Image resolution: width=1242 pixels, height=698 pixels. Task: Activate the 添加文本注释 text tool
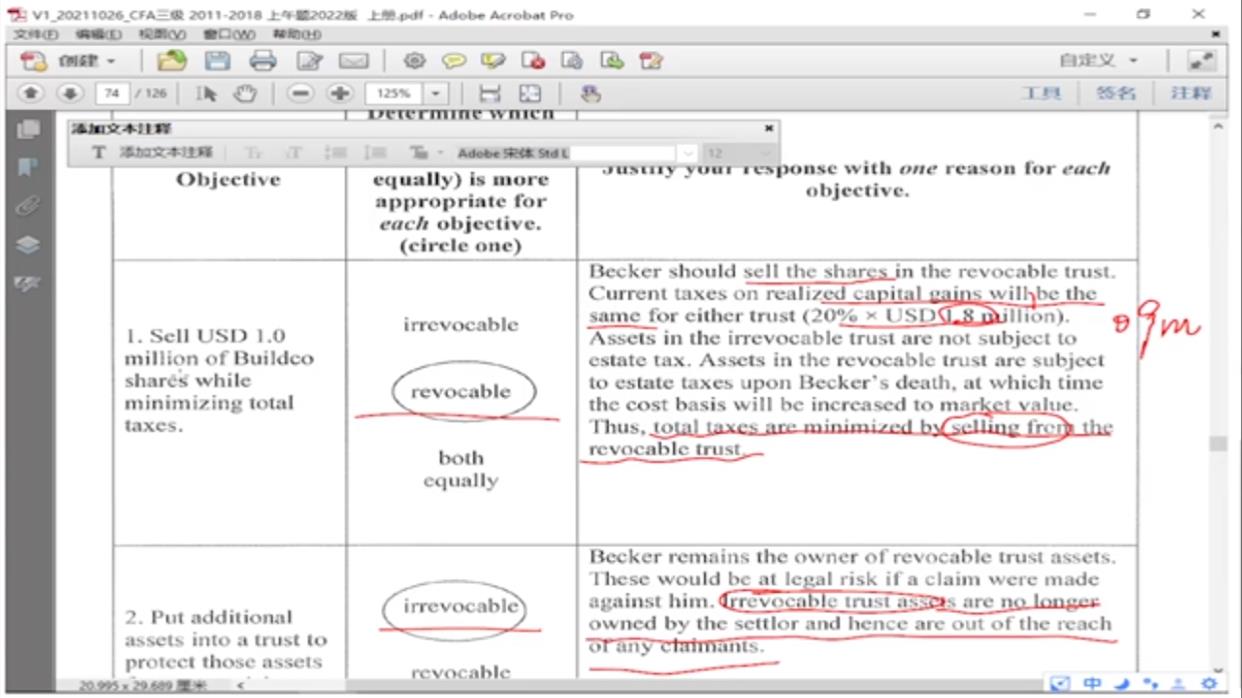pos(155,153)
